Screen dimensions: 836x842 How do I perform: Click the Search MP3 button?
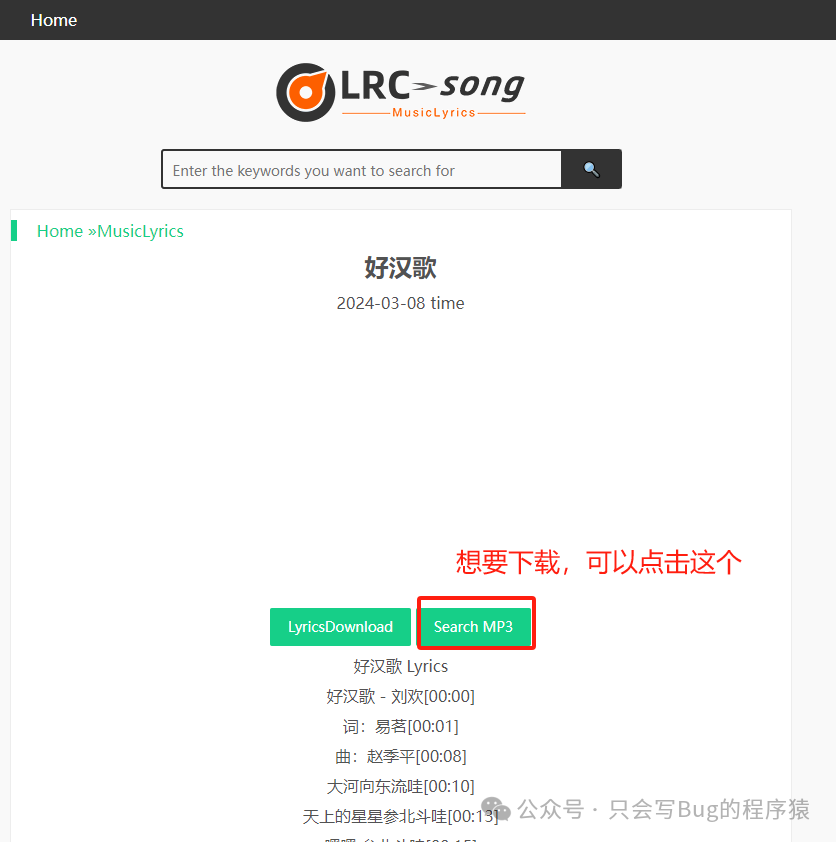coord(475,625)
